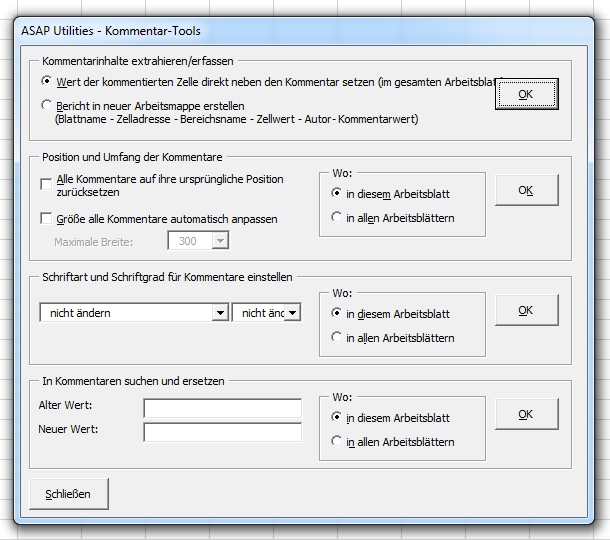Click the 'Maximale Breite:' label
610x540 pixels.
tap(93, 242)
